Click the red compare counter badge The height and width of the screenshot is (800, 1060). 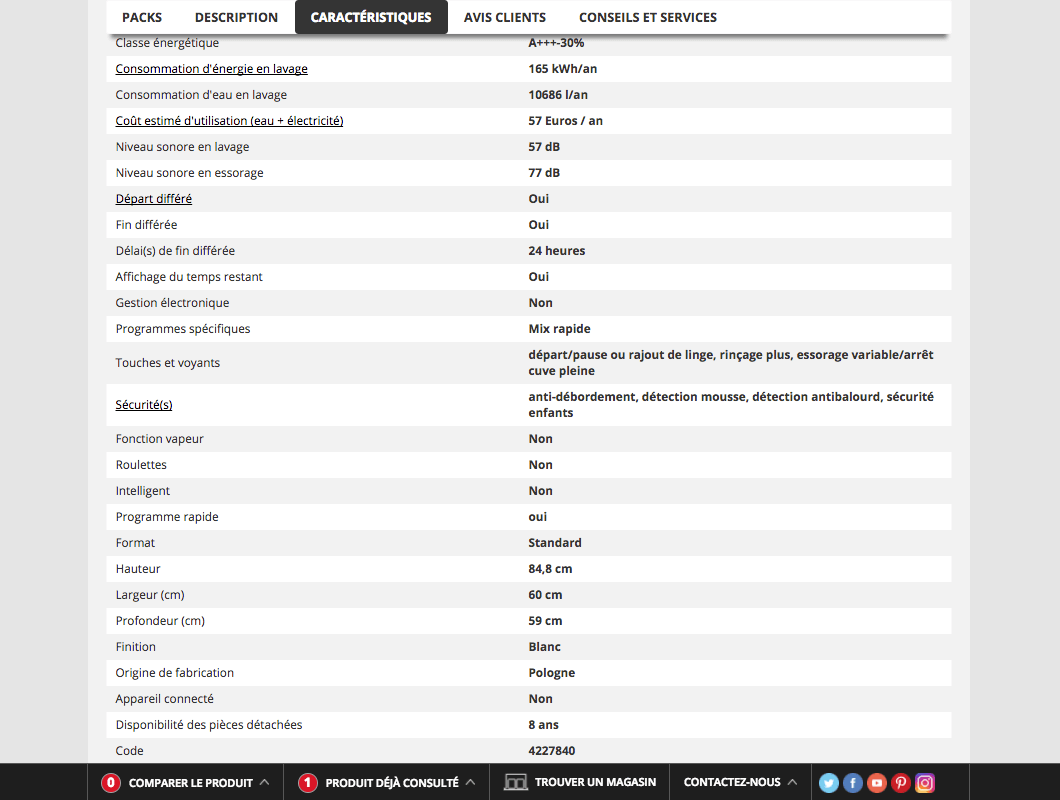(111, 783)
